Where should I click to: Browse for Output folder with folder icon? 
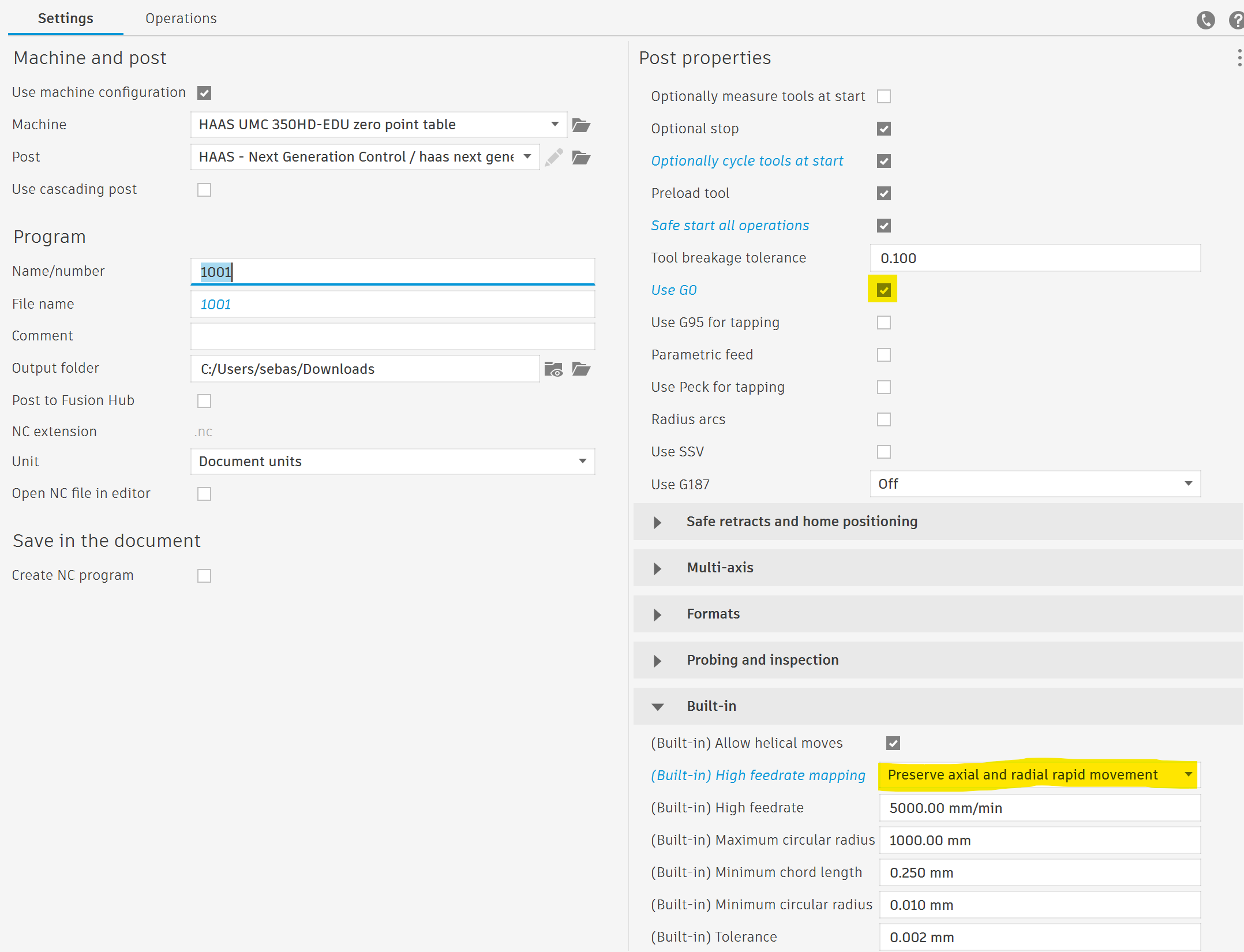coord(581,369)
